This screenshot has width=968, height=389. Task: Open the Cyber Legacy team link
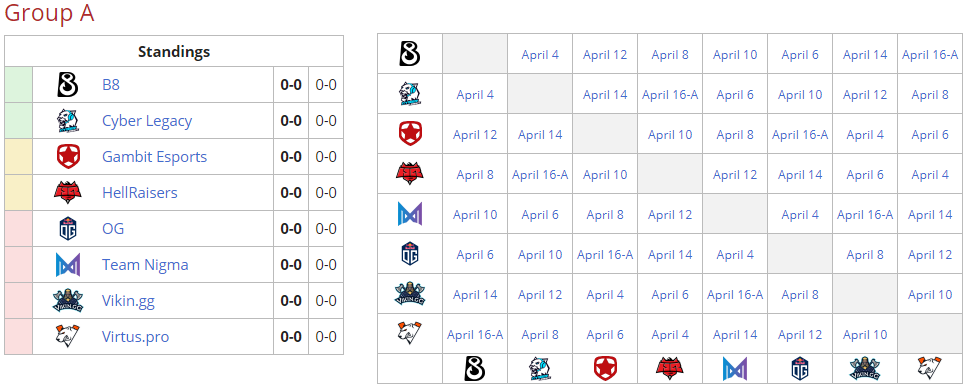(147, 121)
